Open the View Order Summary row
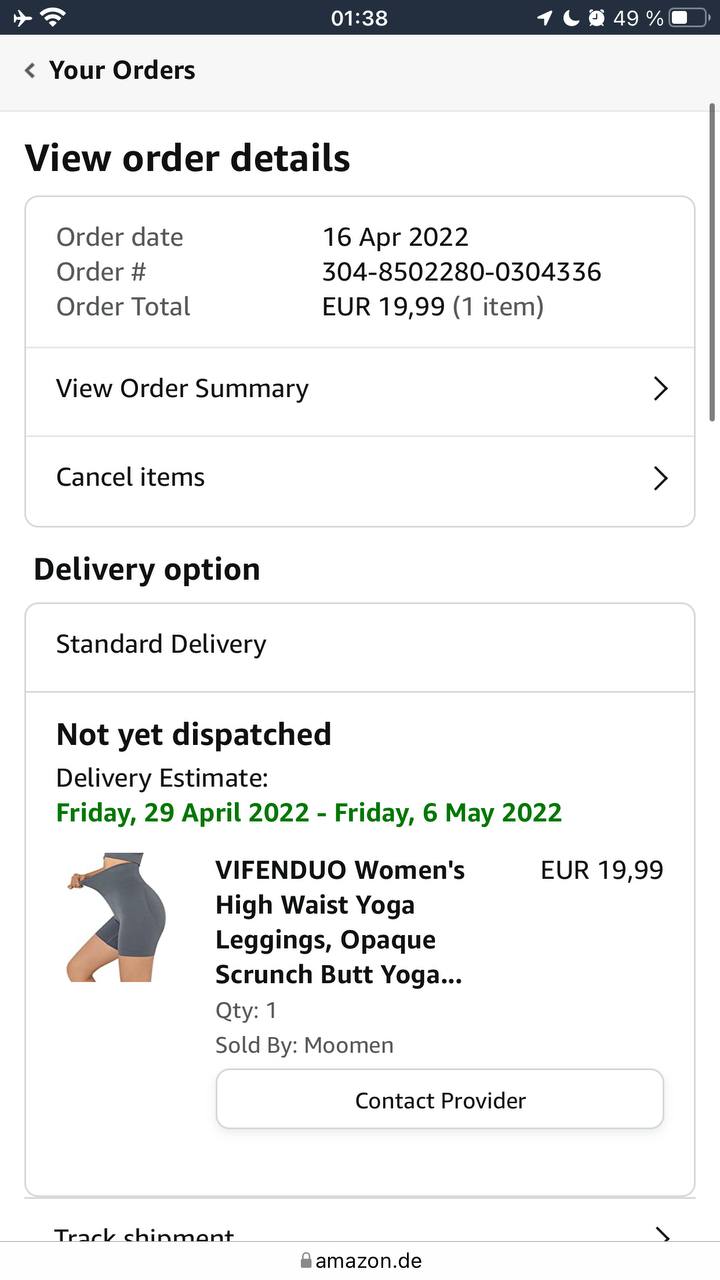Viewport: 720px width, 1280px height. click(x=182, y=389)
